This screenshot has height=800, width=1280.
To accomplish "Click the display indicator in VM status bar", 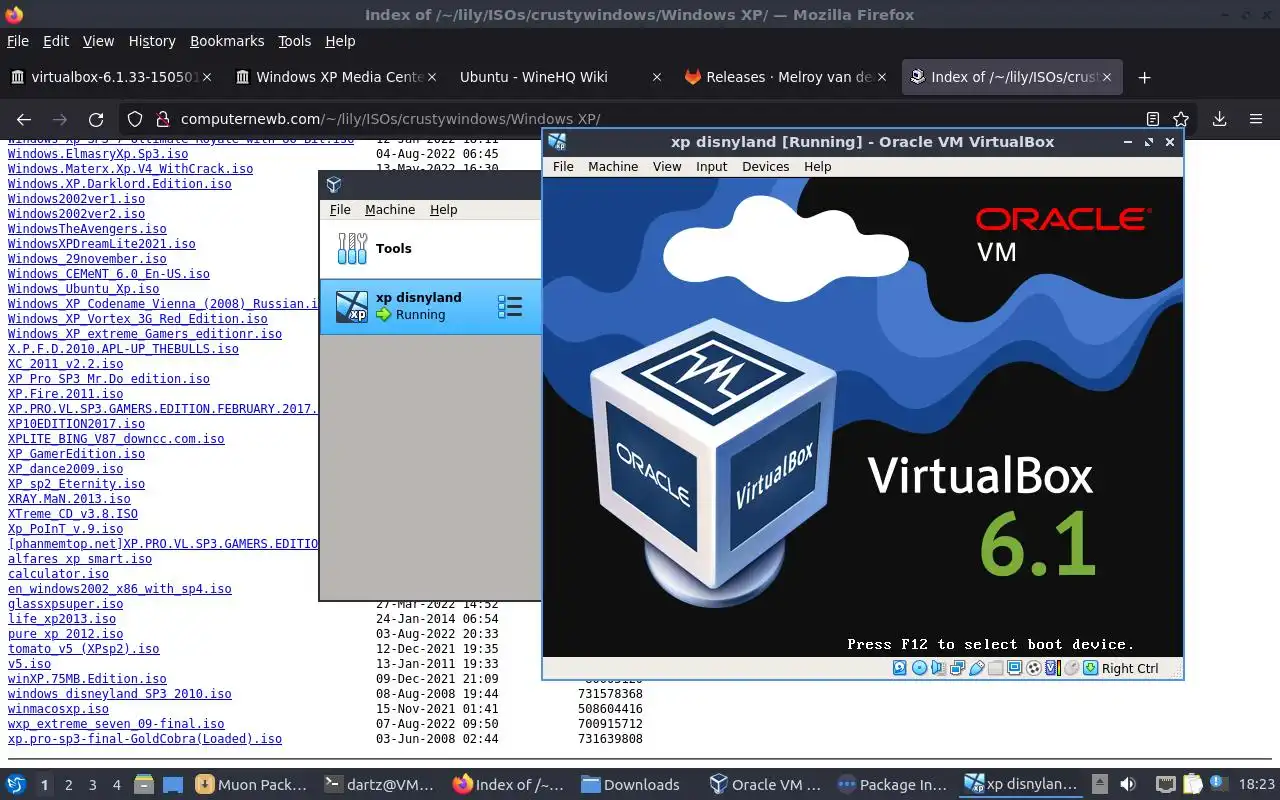I will (x=1014, y=668).
